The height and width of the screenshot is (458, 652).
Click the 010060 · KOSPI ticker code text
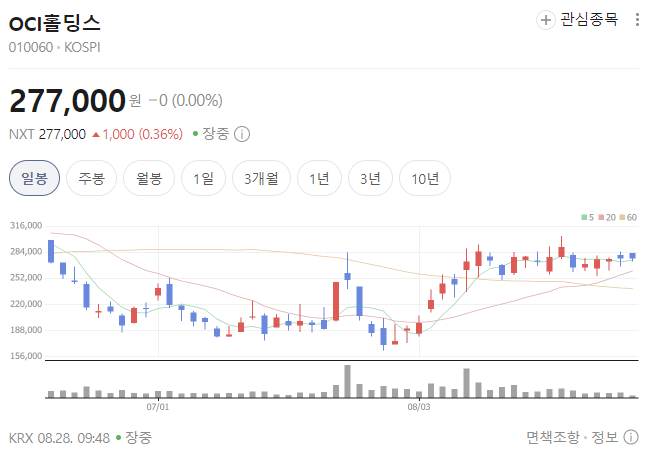coord(54,47)
